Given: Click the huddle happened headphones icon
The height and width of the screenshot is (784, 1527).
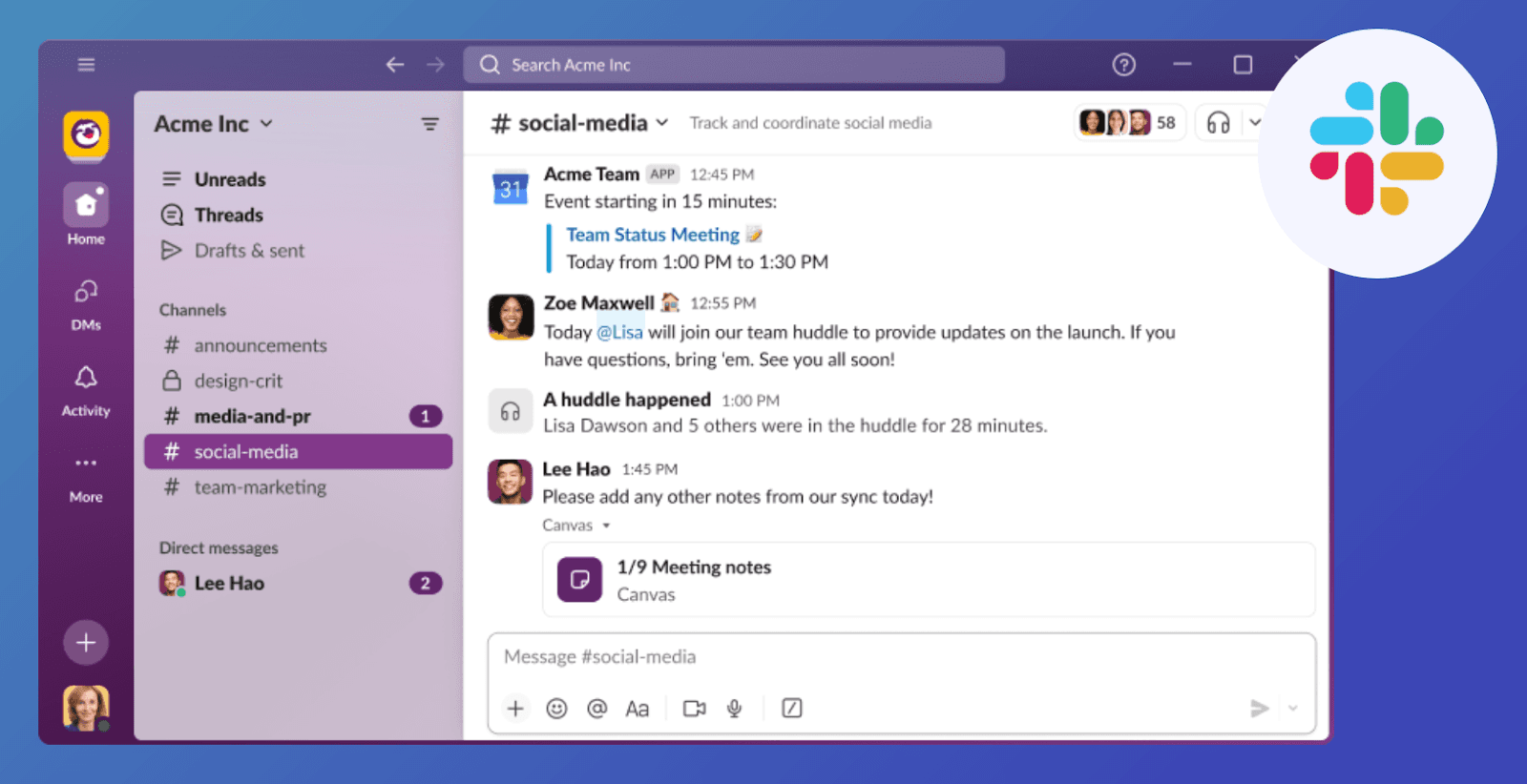Looking at the screenshot, I should (x=511, y=411).
